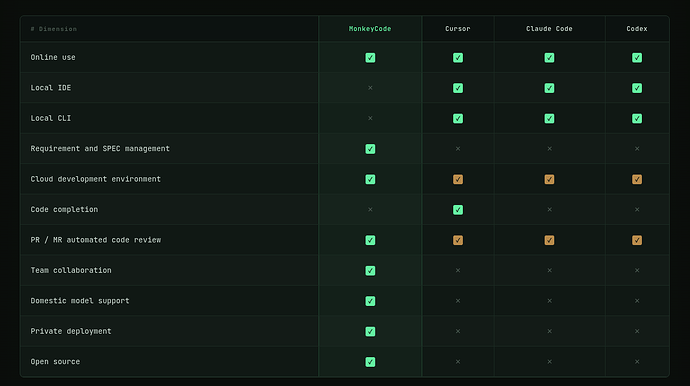690x386 pixels.
Task: Click the 'Local CLI' row label
Action: pos(51,118)
